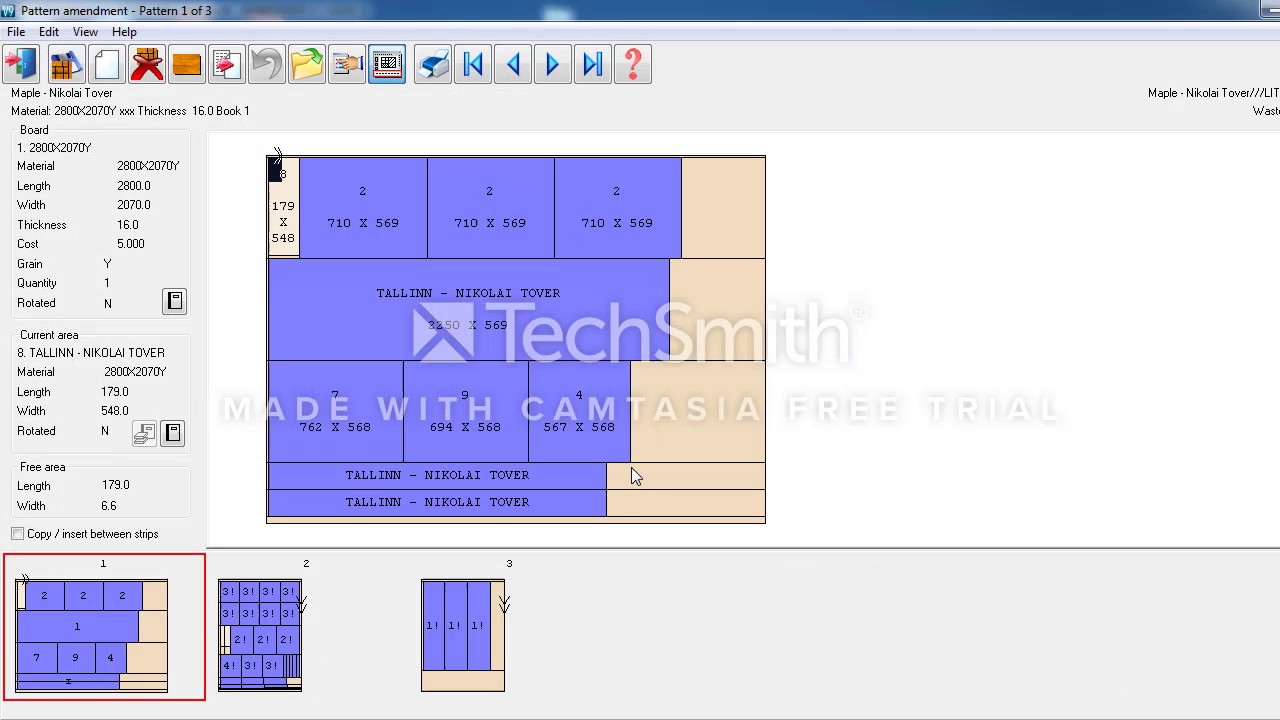Open the Help menu
This screenshot has height=720, width=1280.
coord(124,32)
